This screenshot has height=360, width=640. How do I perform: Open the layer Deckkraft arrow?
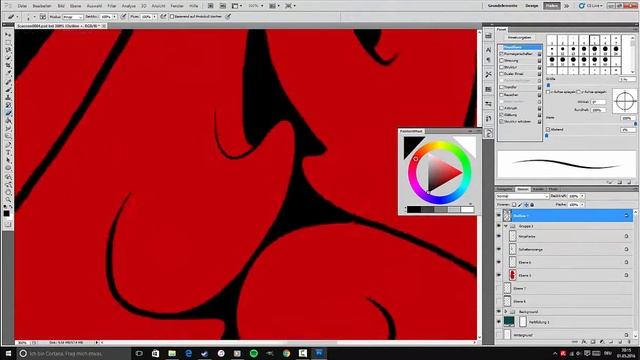[582, 196]
